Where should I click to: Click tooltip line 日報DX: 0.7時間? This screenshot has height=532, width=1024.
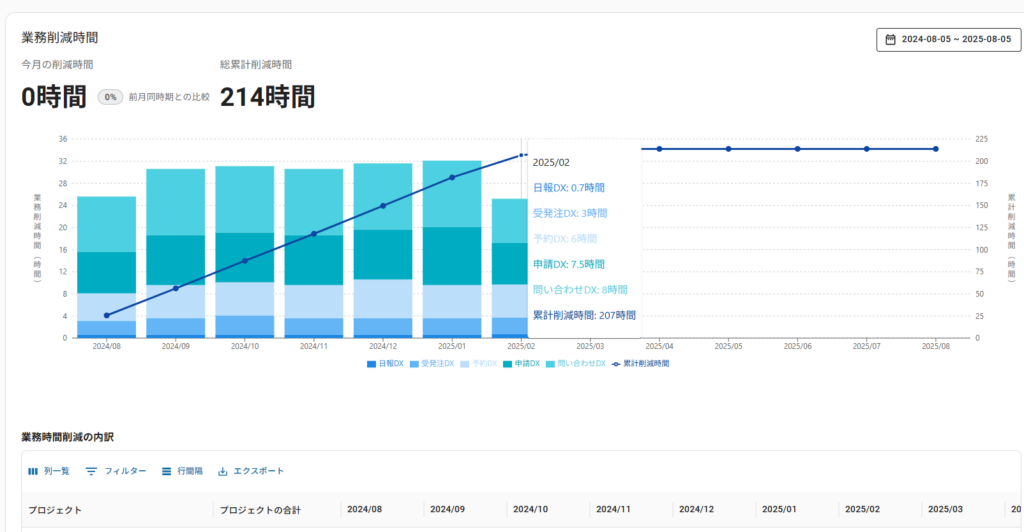pyautogui.click(x=569, y=188)
